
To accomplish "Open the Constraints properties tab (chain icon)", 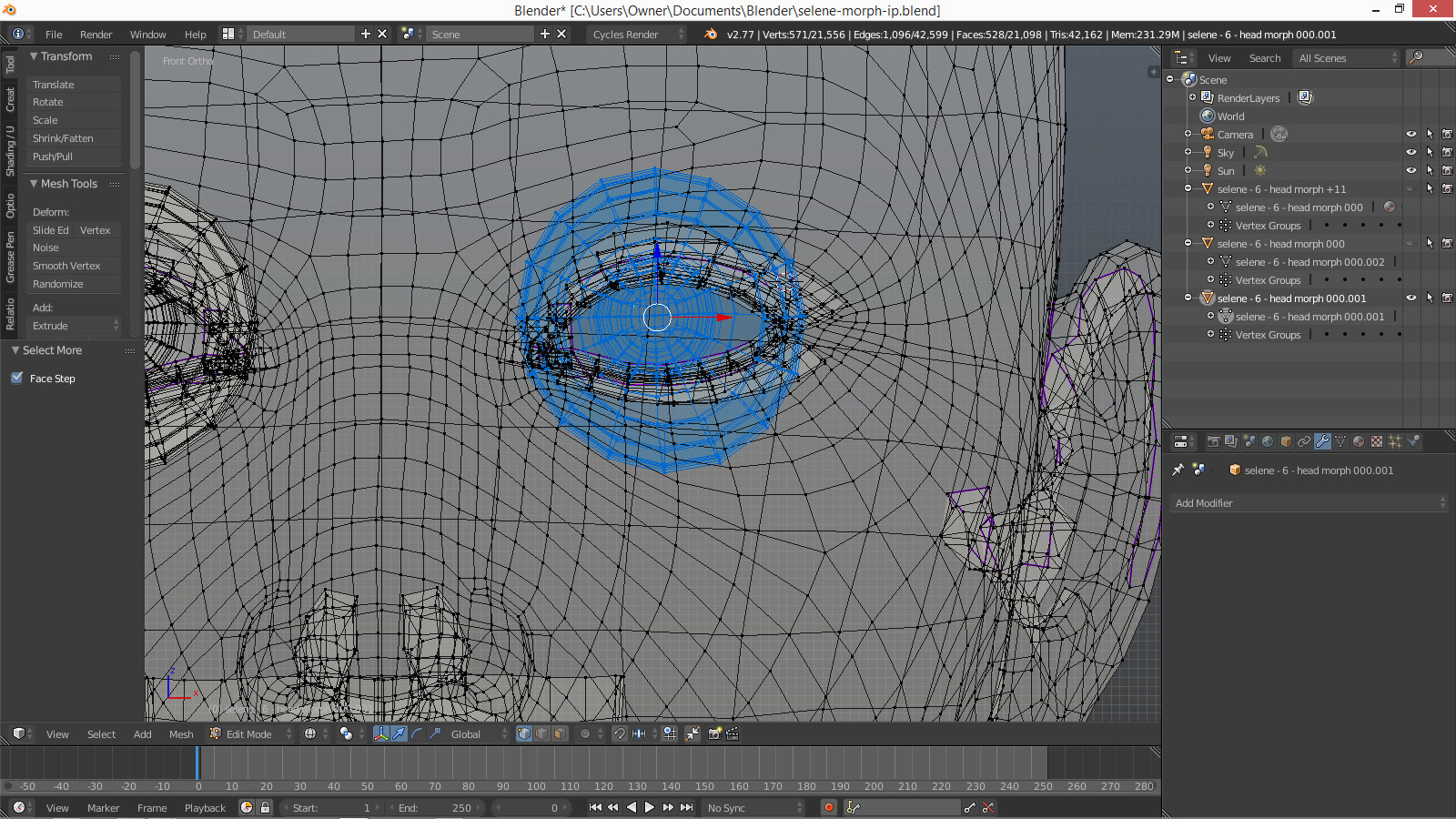I will tap(1304, 441).
